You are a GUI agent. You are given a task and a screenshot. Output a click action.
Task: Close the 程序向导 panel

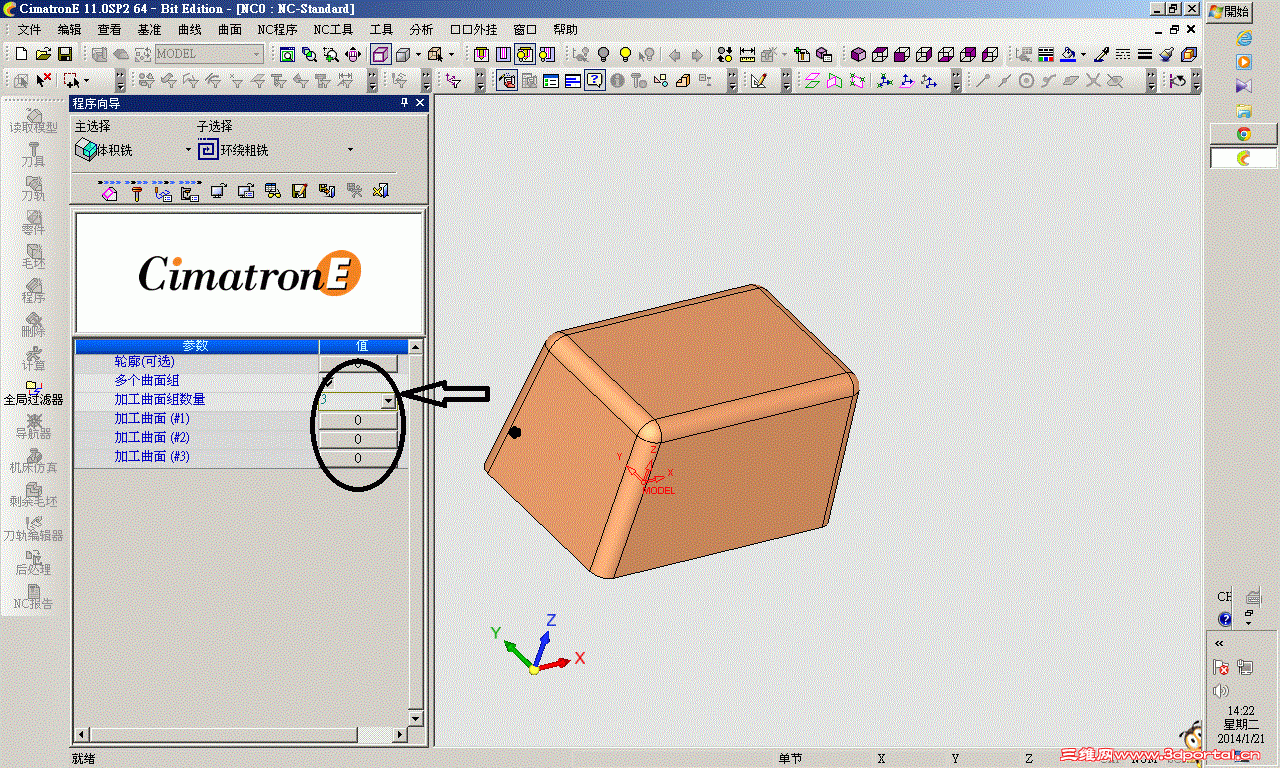[420, 103]
